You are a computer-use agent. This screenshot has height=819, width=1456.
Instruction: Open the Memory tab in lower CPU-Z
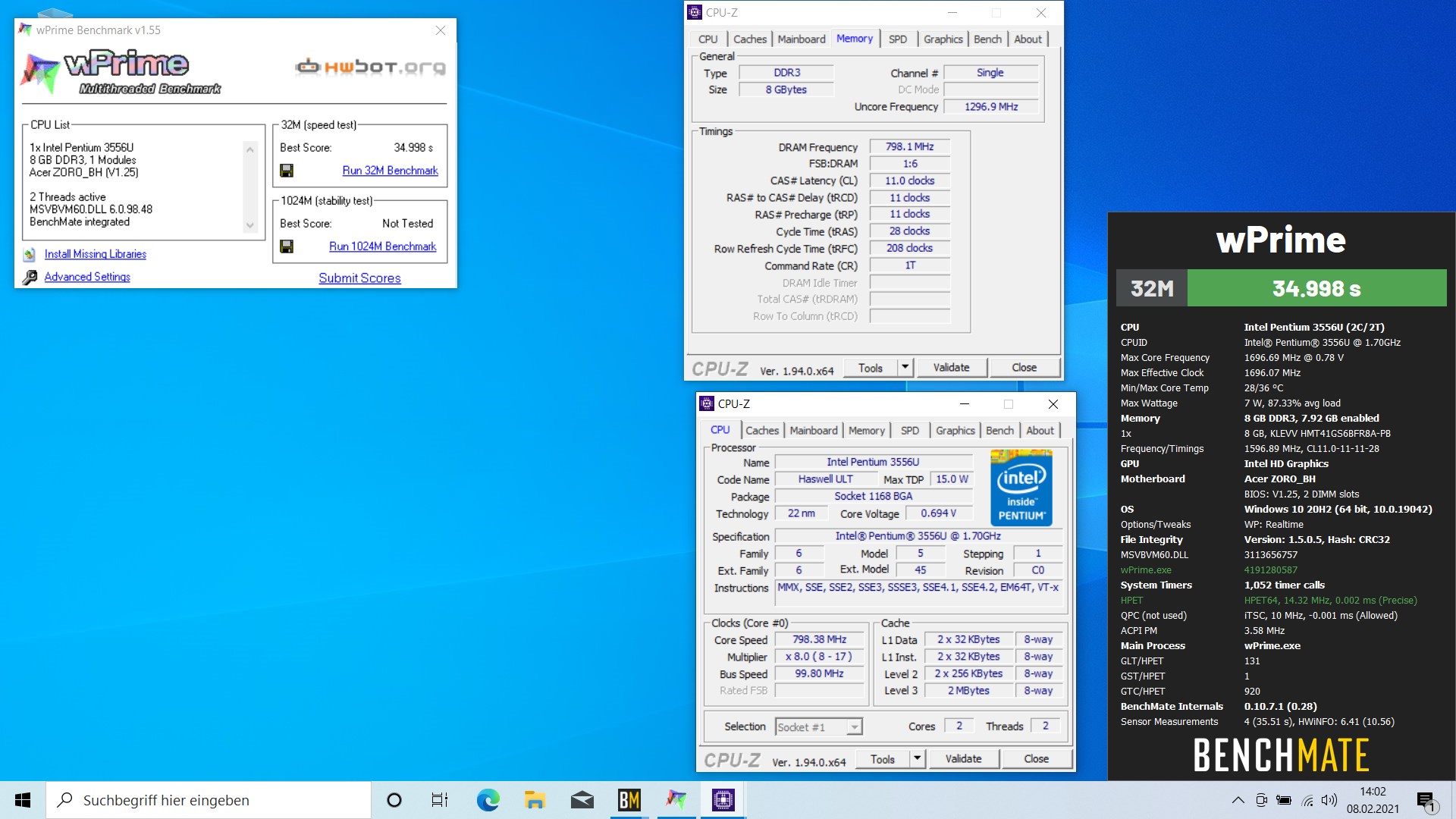pyautogui.click(x=867, y=431)
